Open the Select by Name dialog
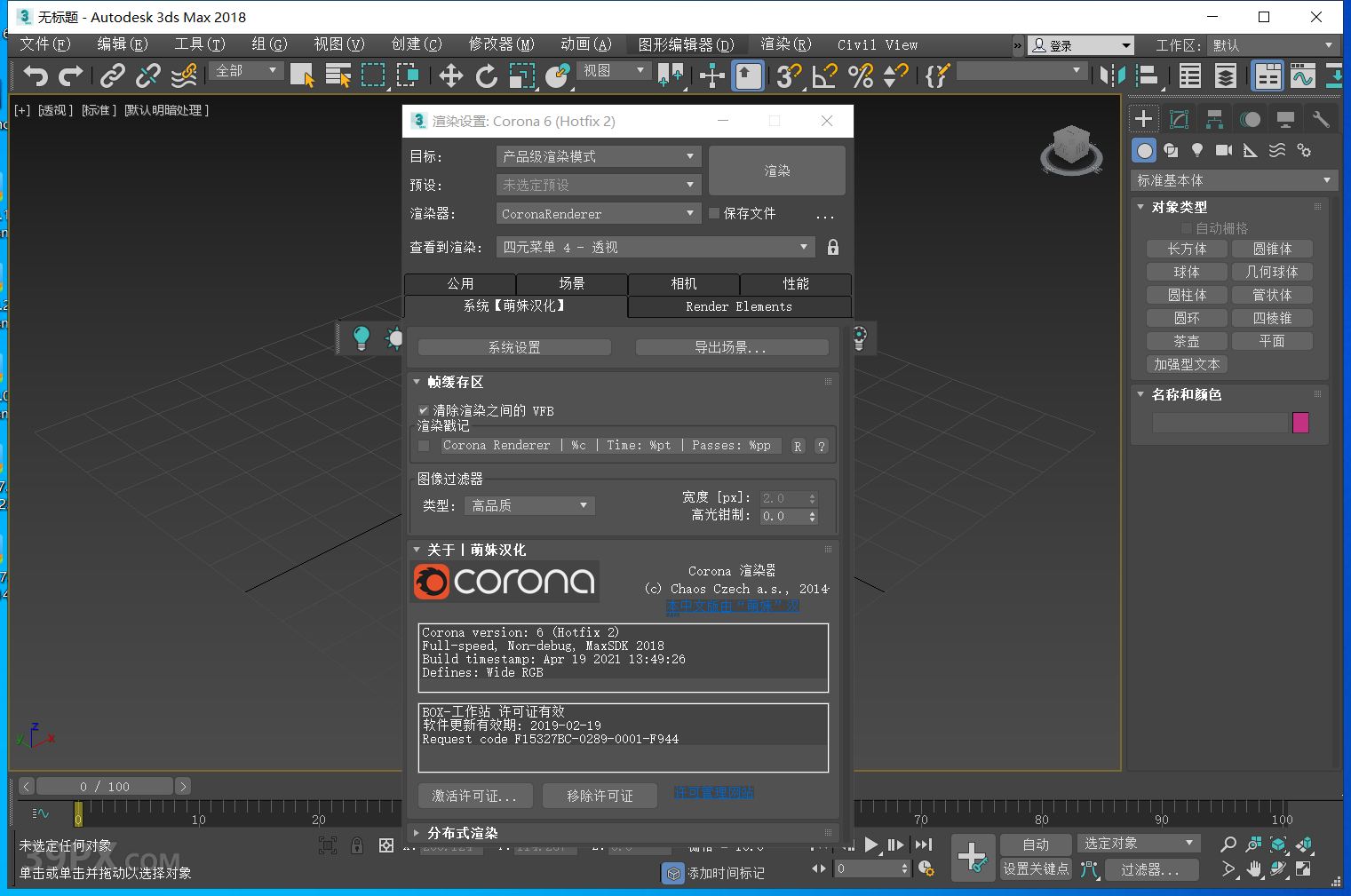 click(338, 75)
